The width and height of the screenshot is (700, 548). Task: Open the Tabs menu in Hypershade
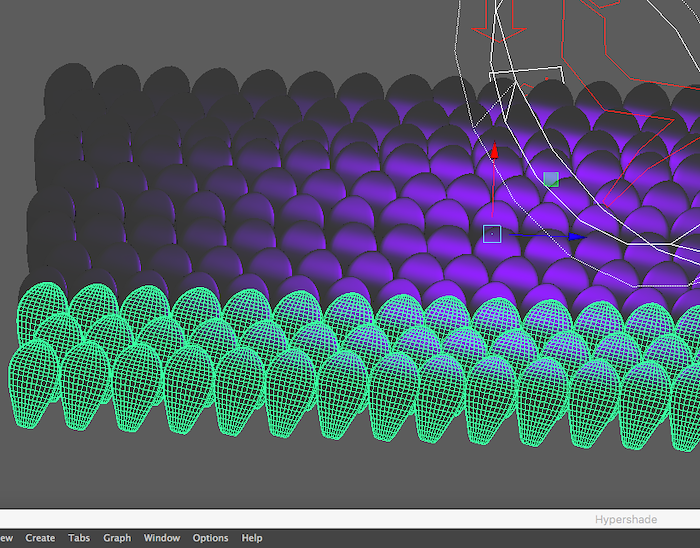click(x=79, y=538)
